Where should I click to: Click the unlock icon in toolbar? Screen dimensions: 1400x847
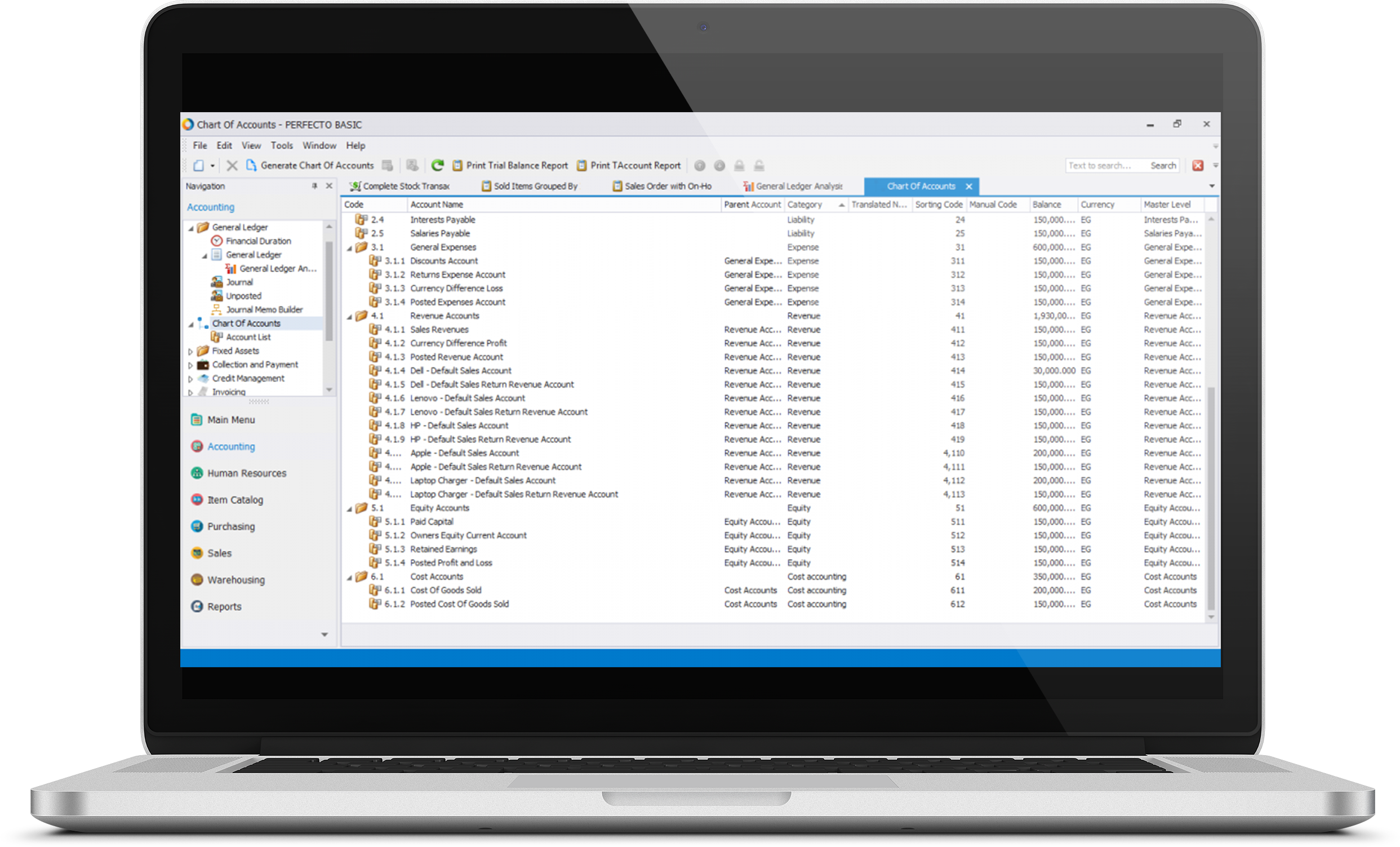point(759,166)
